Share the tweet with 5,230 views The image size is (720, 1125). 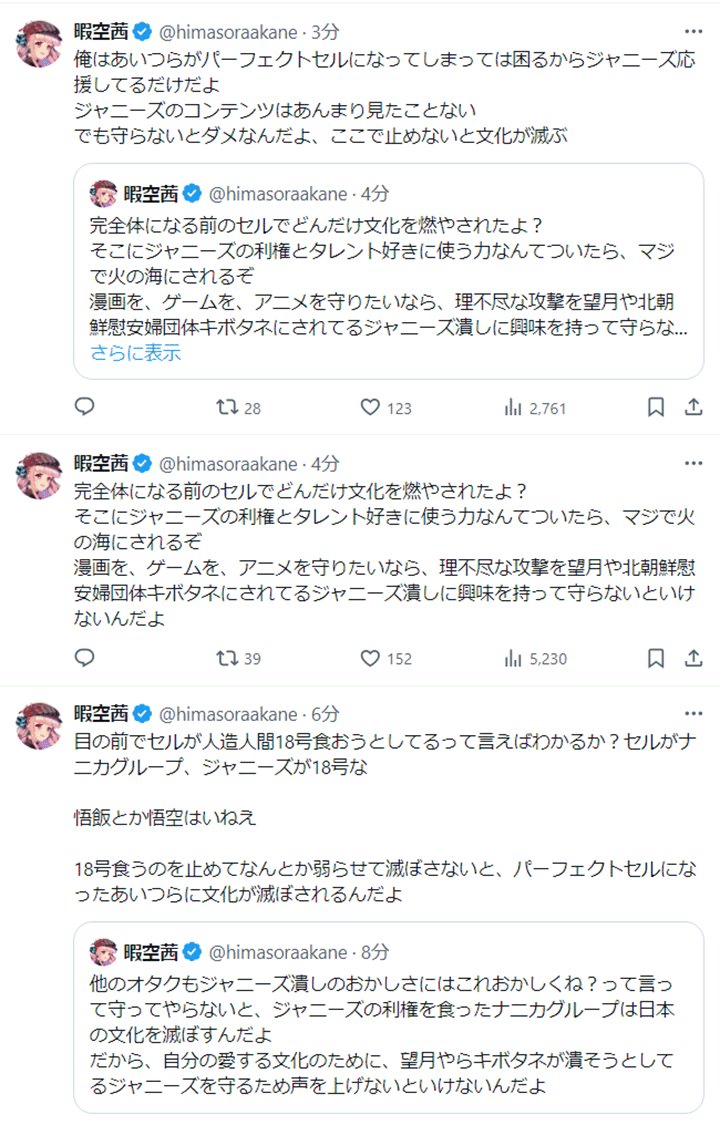(693, 658)
